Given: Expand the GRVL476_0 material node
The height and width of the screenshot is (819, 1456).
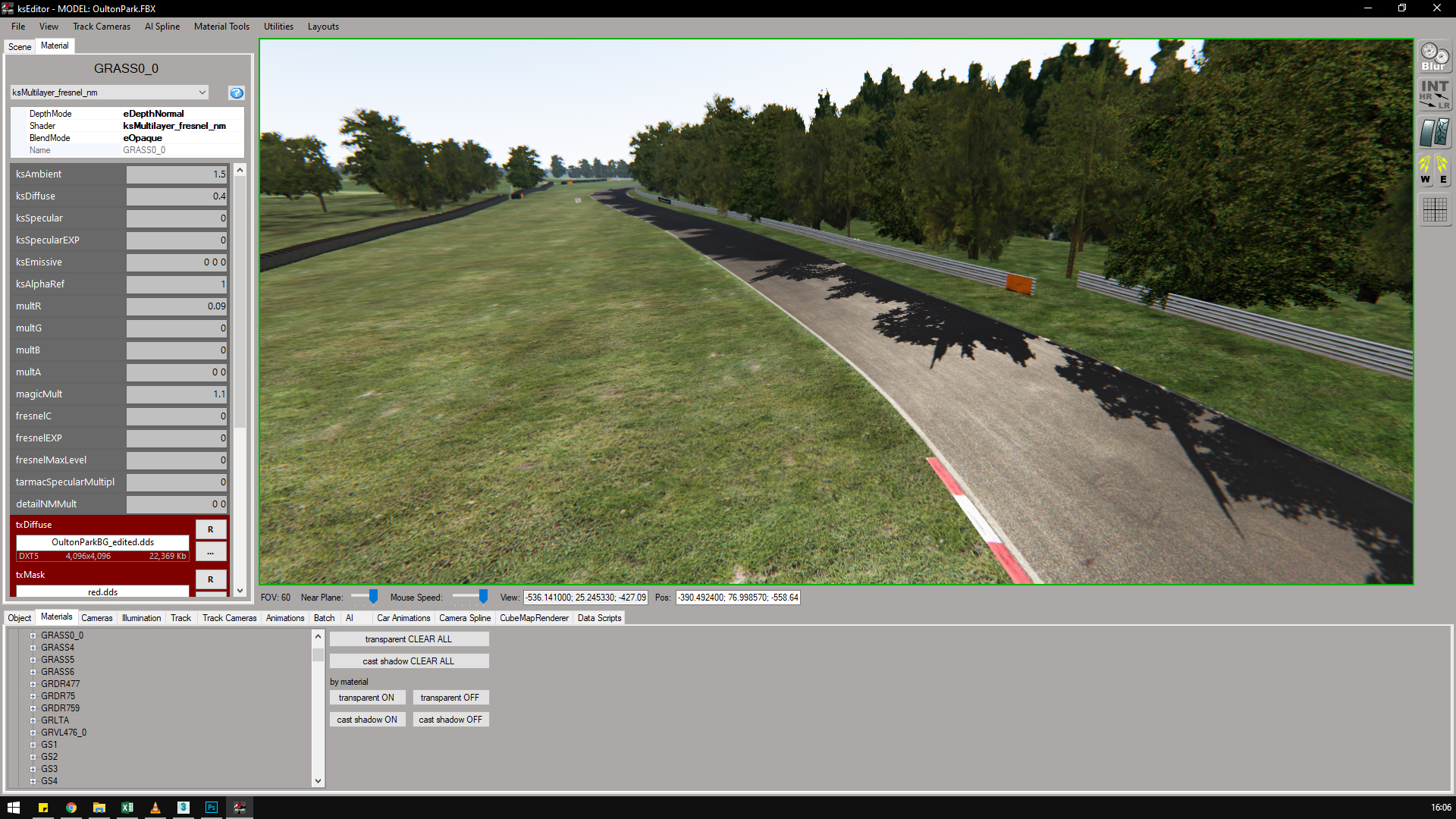Looking at the screenshot, I should (33, 733).
